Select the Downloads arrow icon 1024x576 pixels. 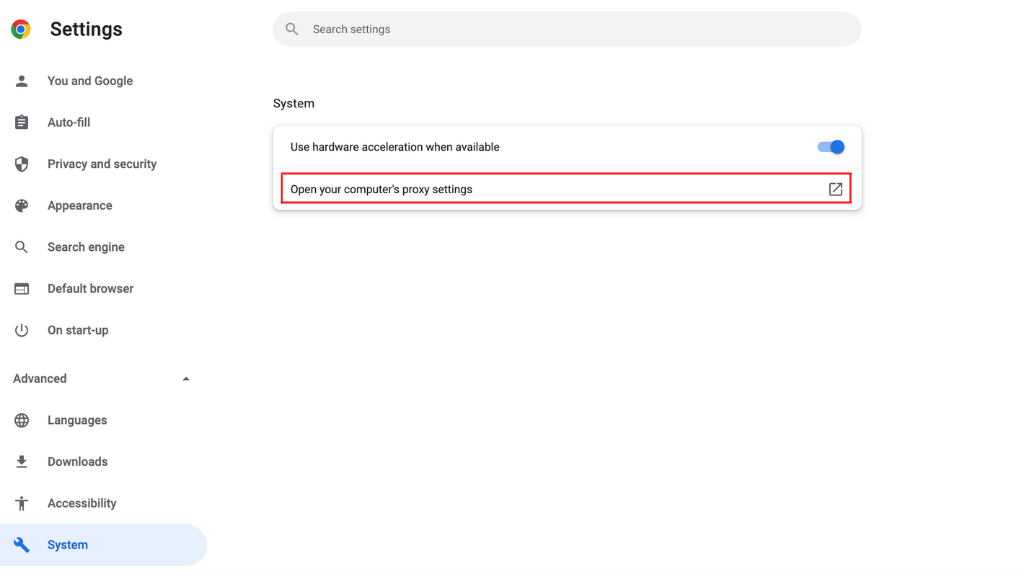click(21, 461)
